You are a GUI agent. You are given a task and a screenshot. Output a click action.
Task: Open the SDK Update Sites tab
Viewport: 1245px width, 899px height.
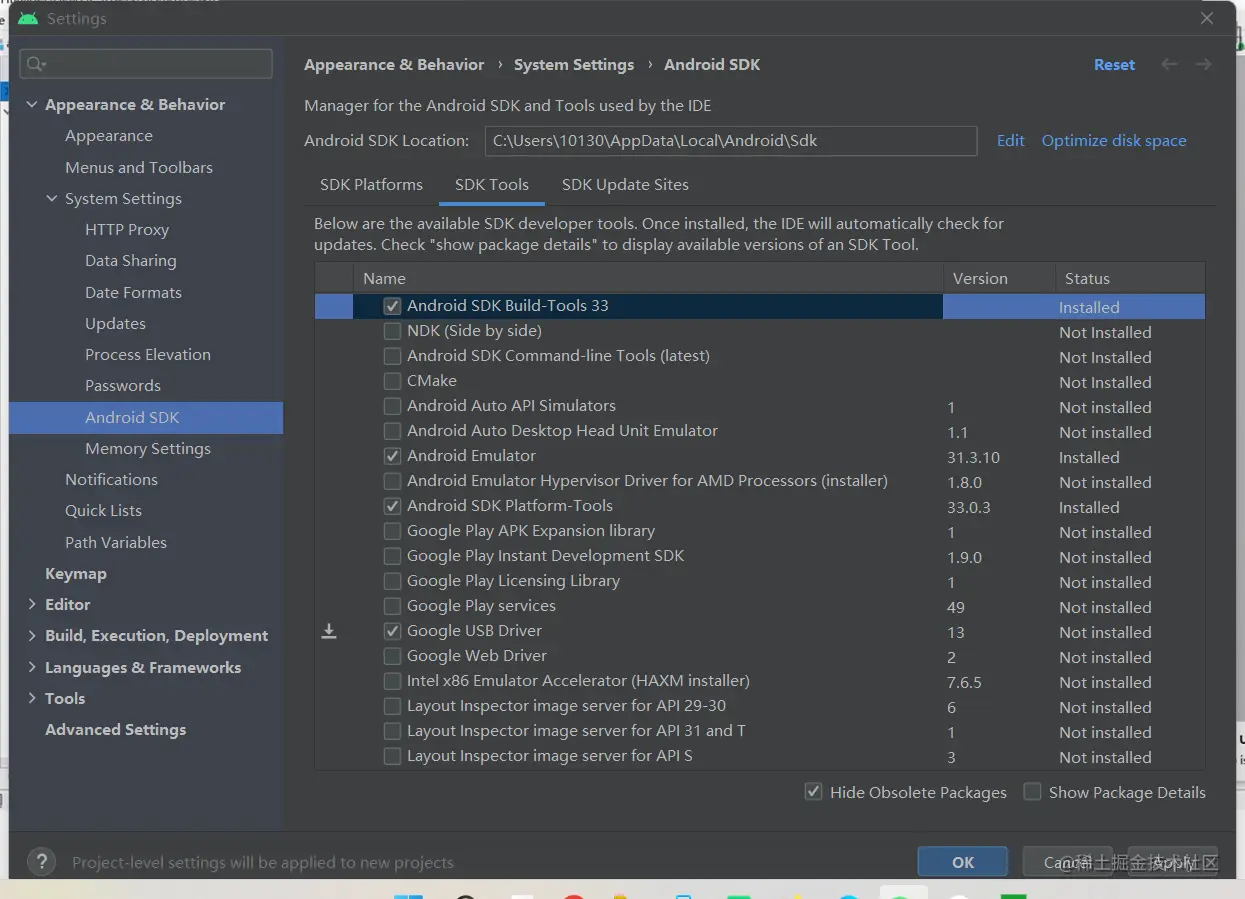625,185
